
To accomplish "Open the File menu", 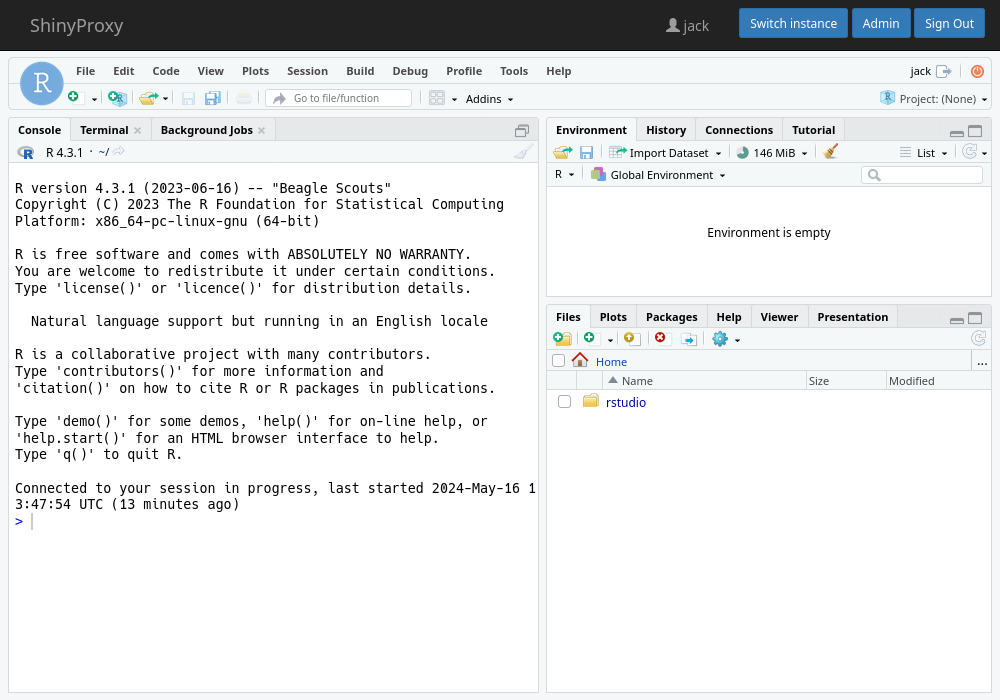I will 85,71.
